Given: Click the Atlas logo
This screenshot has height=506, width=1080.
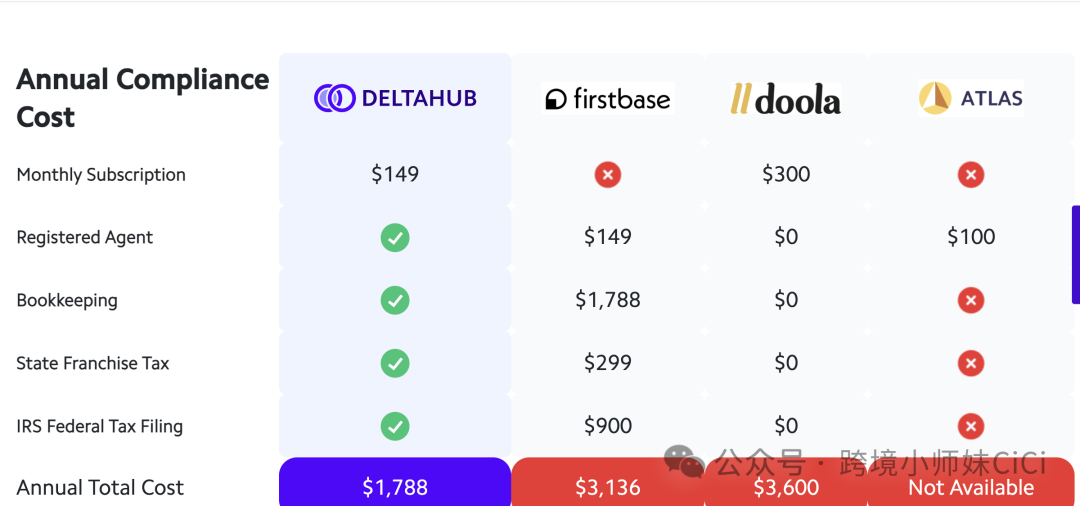Looking at the screenshot, I should coord(970,98).
